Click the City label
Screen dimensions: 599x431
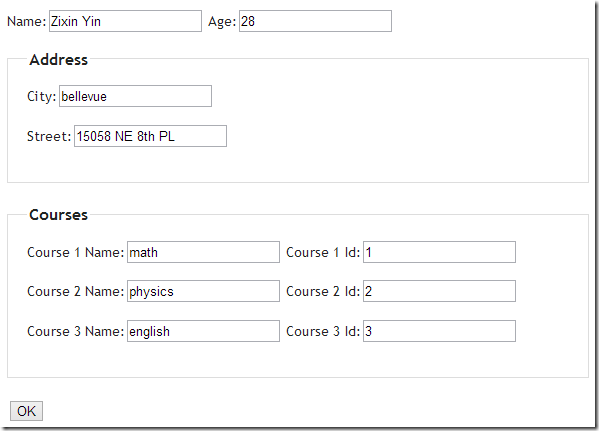tap(42, 96)
